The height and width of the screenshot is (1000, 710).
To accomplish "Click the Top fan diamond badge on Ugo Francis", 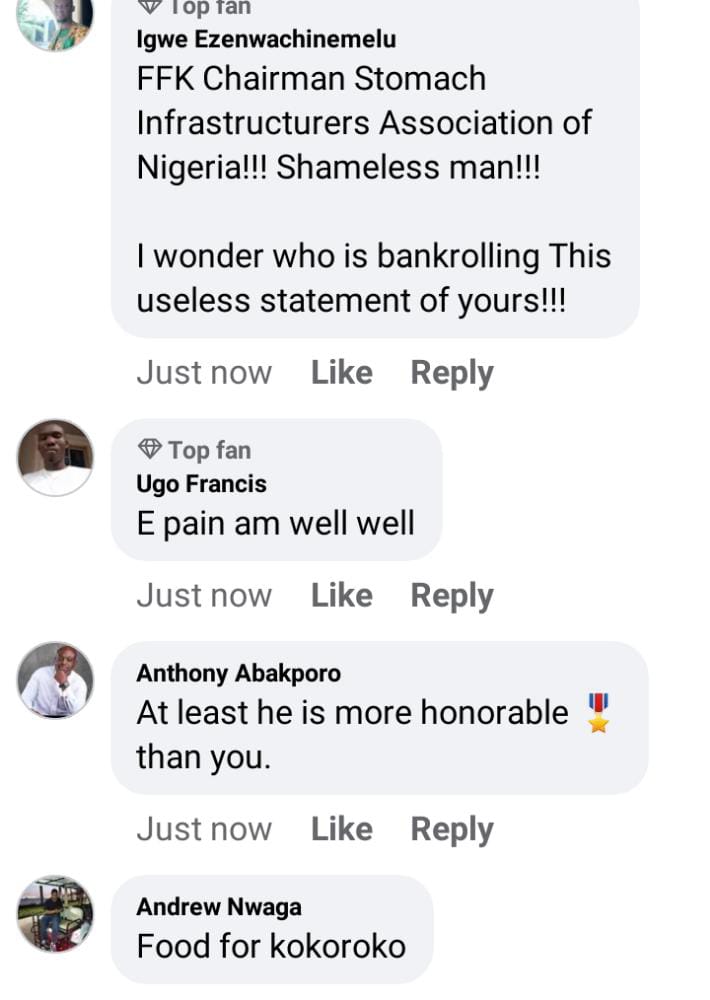I will click(x=149, y=449).
